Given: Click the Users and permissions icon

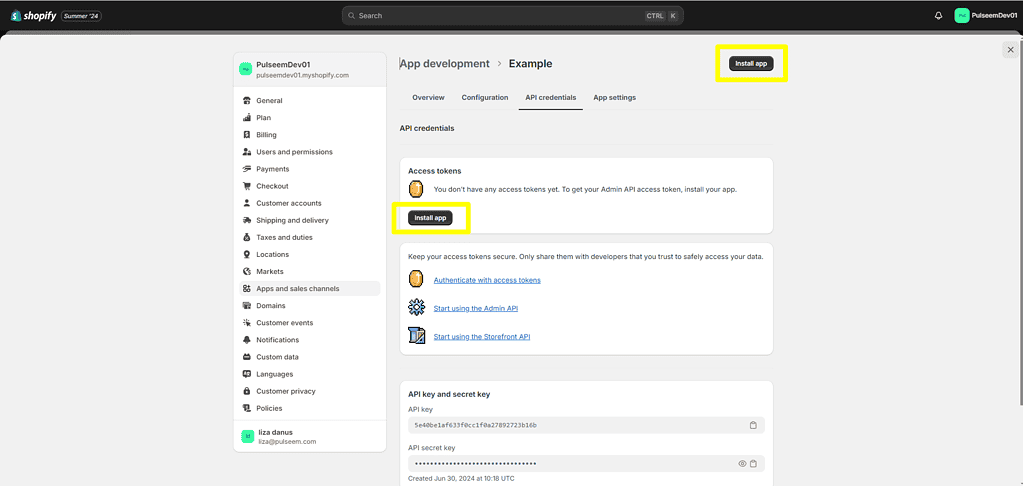Looking at the screenshot, I should click(x=247, y=152).
